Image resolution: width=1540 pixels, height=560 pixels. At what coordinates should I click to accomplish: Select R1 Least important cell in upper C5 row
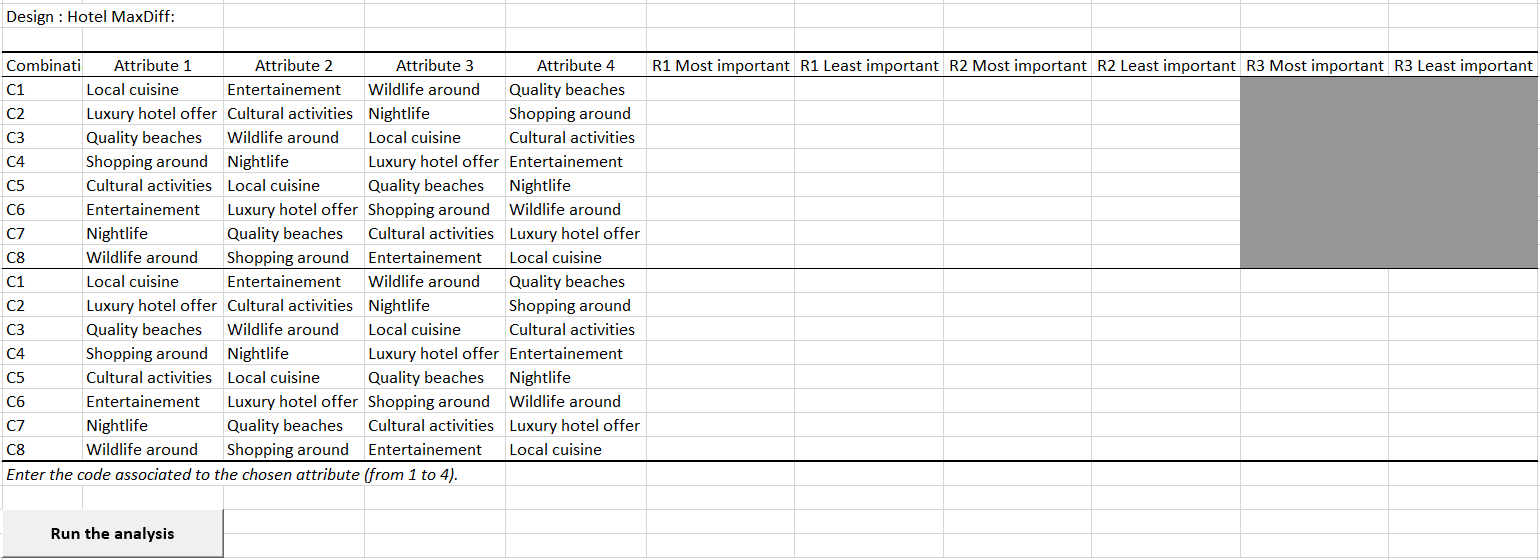(869, 186)
